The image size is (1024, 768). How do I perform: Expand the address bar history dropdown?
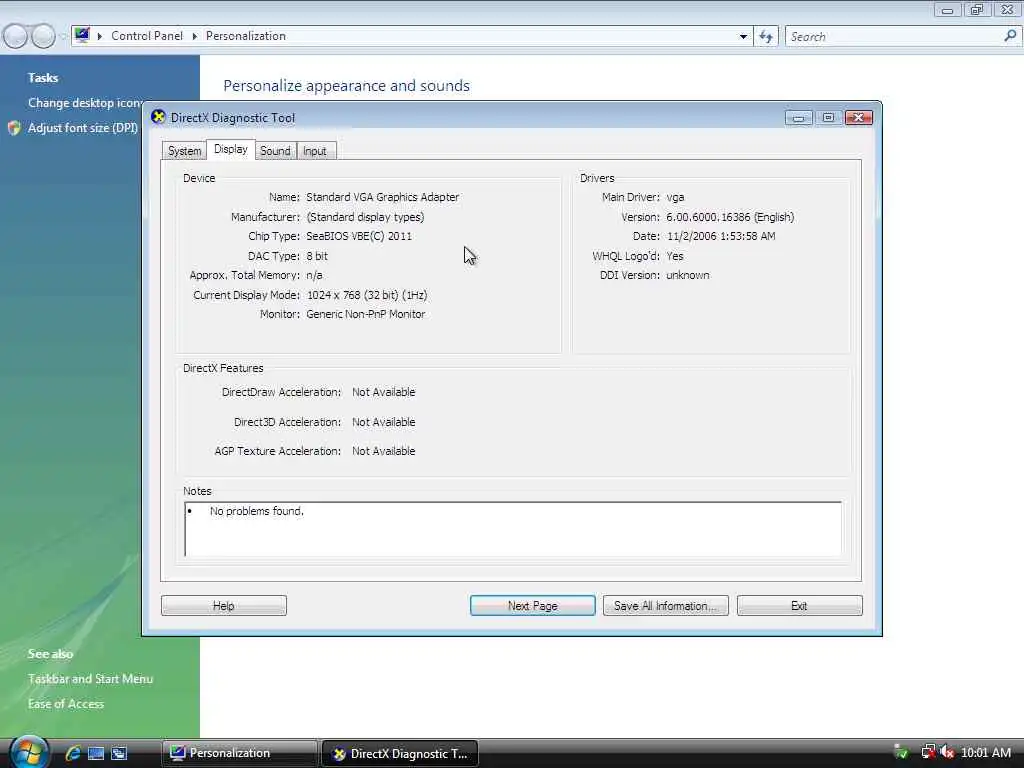coord(743,37)
